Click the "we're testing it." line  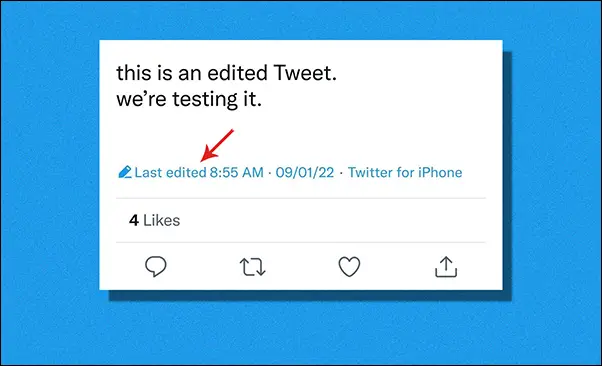pyautogui.click(x=189, y=99)
